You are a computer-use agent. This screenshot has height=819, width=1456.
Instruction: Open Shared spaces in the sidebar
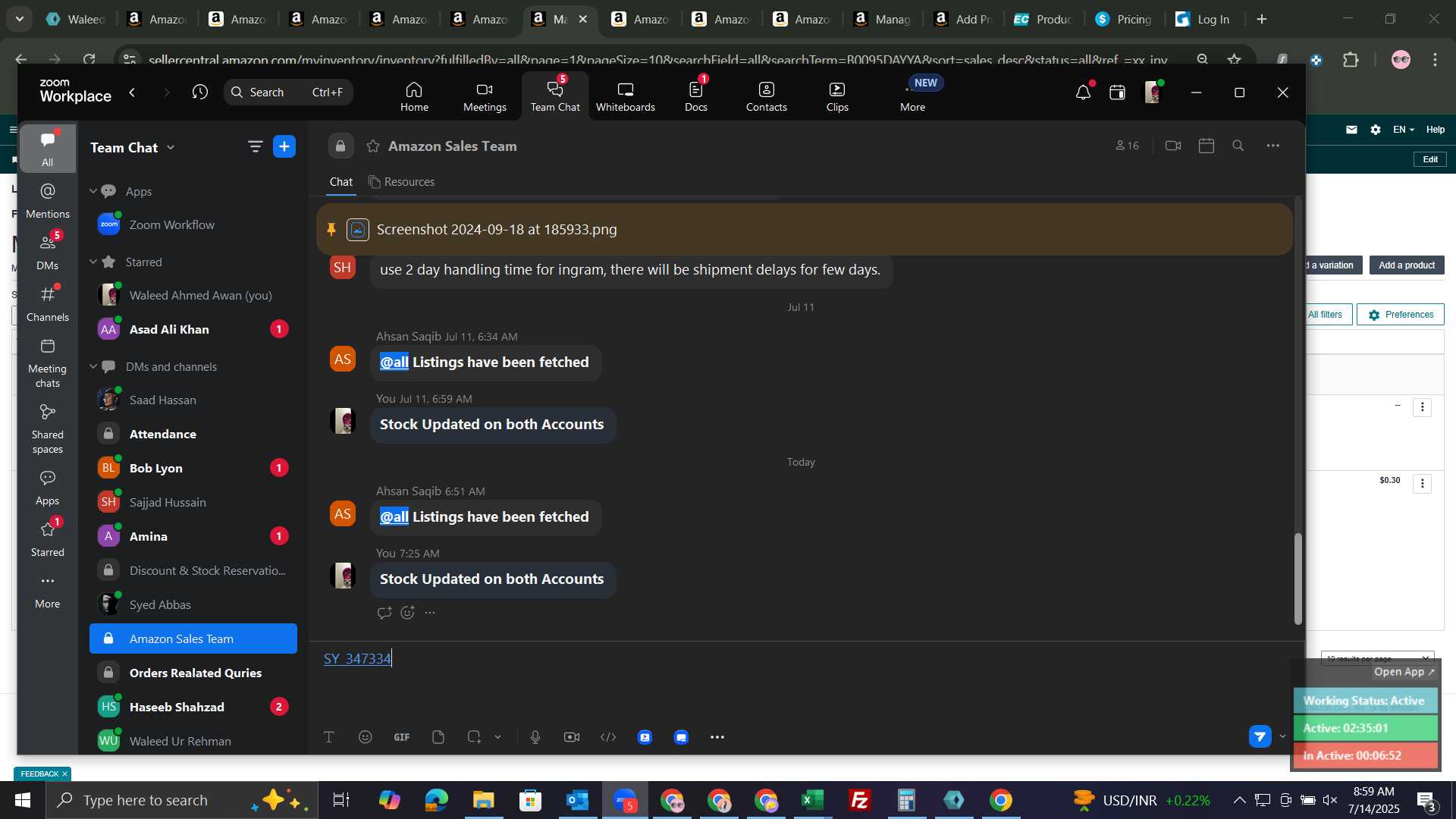click(48, 429)
